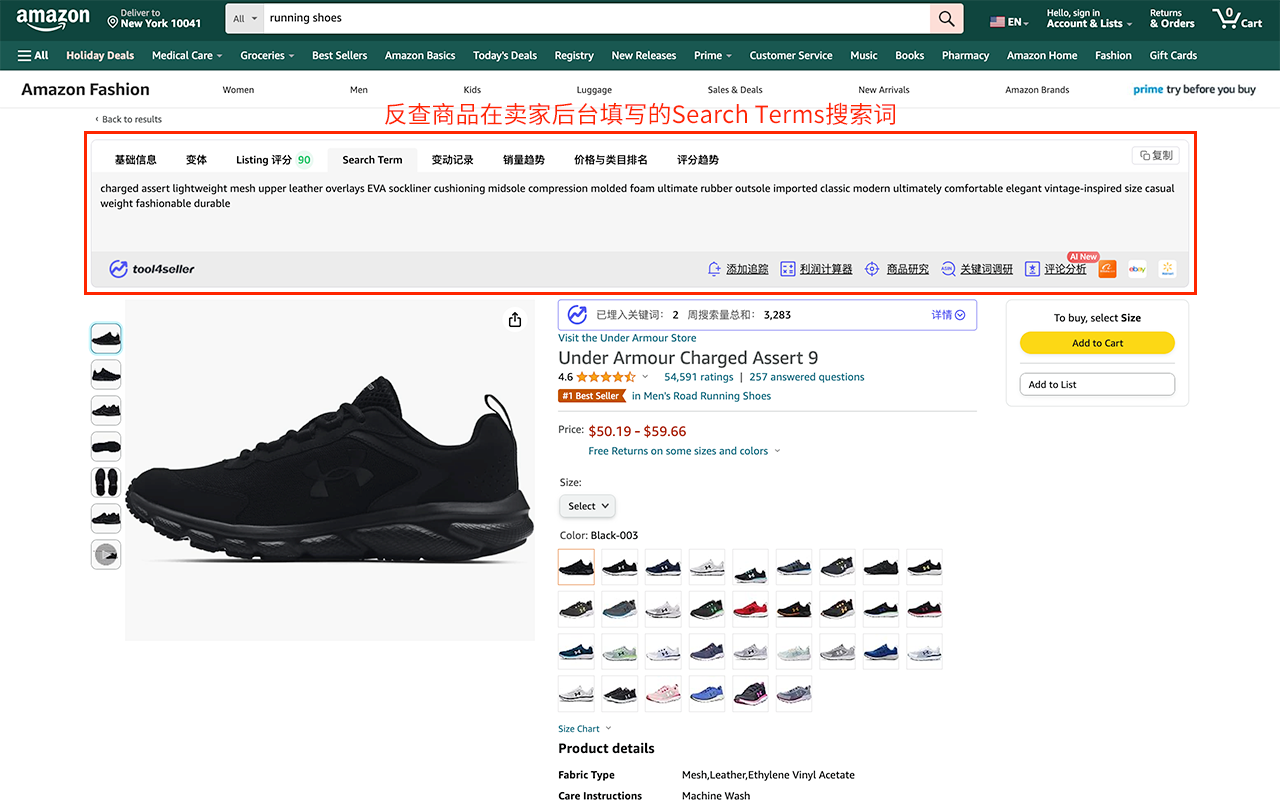Click the Men category in Amazon Fashion

359,90
